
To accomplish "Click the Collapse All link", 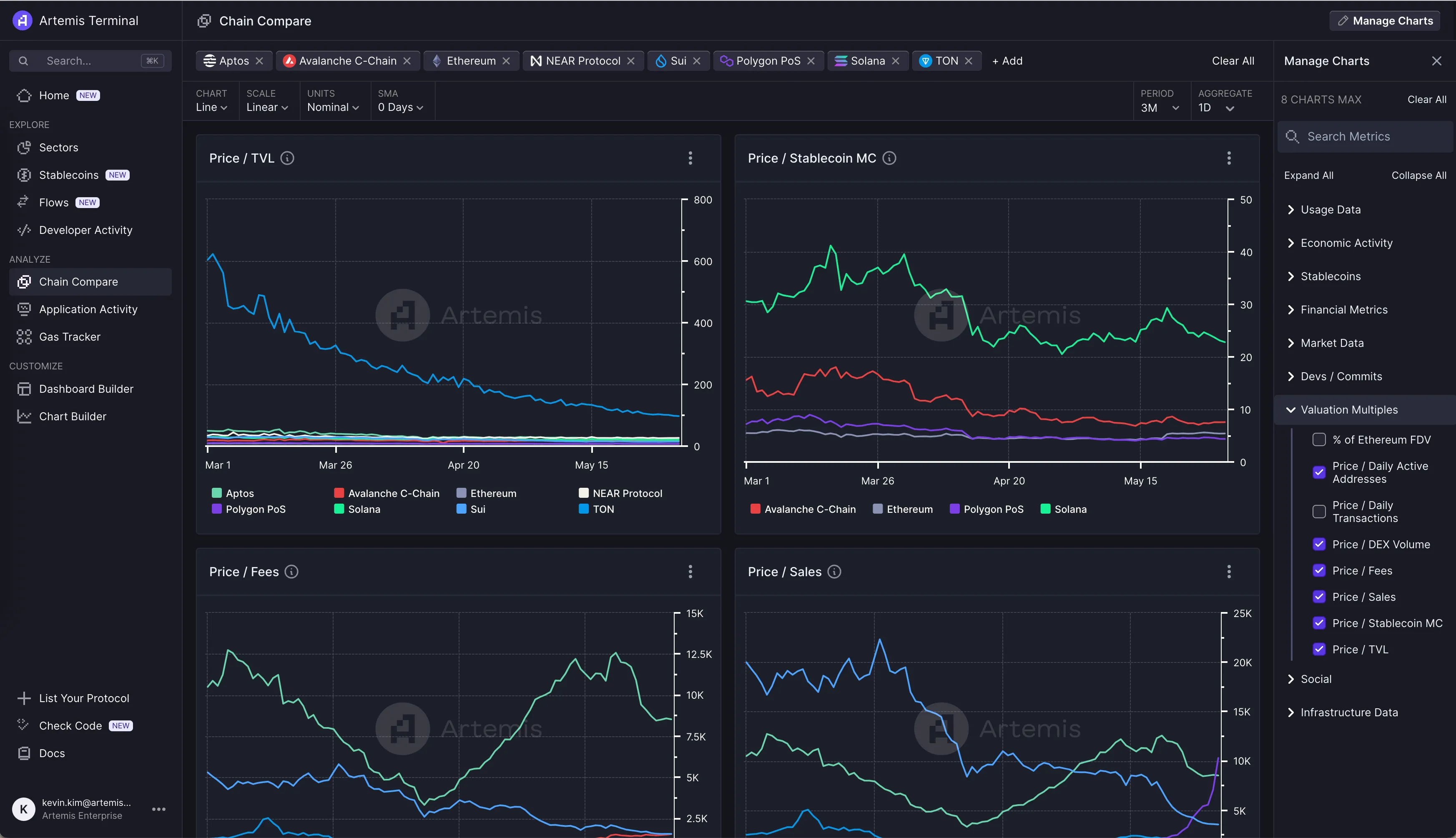I will pos(1418,176).
